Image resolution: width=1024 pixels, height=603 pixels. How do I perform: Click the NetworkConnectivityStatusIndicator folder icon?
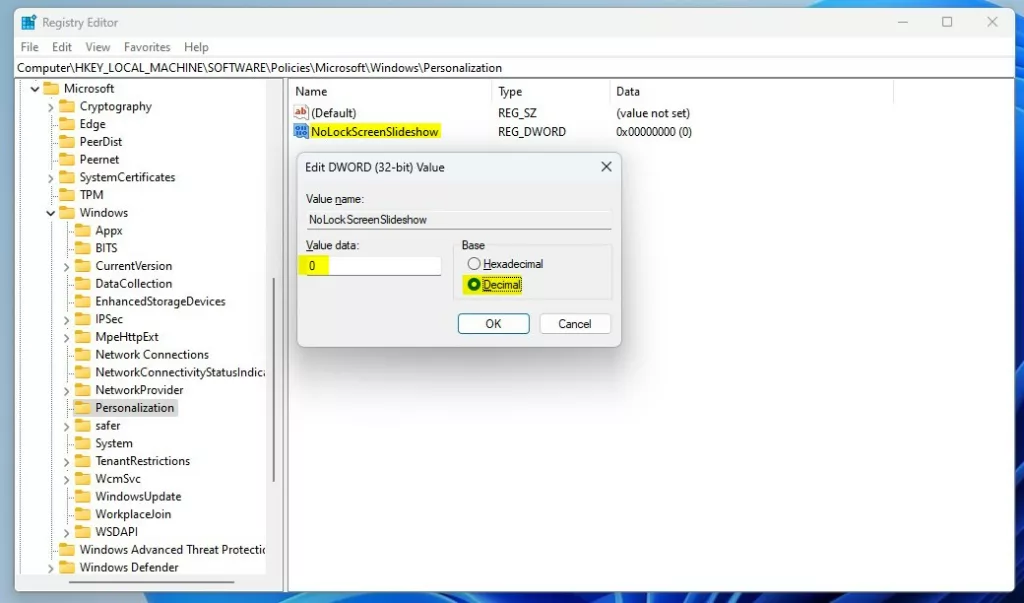click(82, 372)
